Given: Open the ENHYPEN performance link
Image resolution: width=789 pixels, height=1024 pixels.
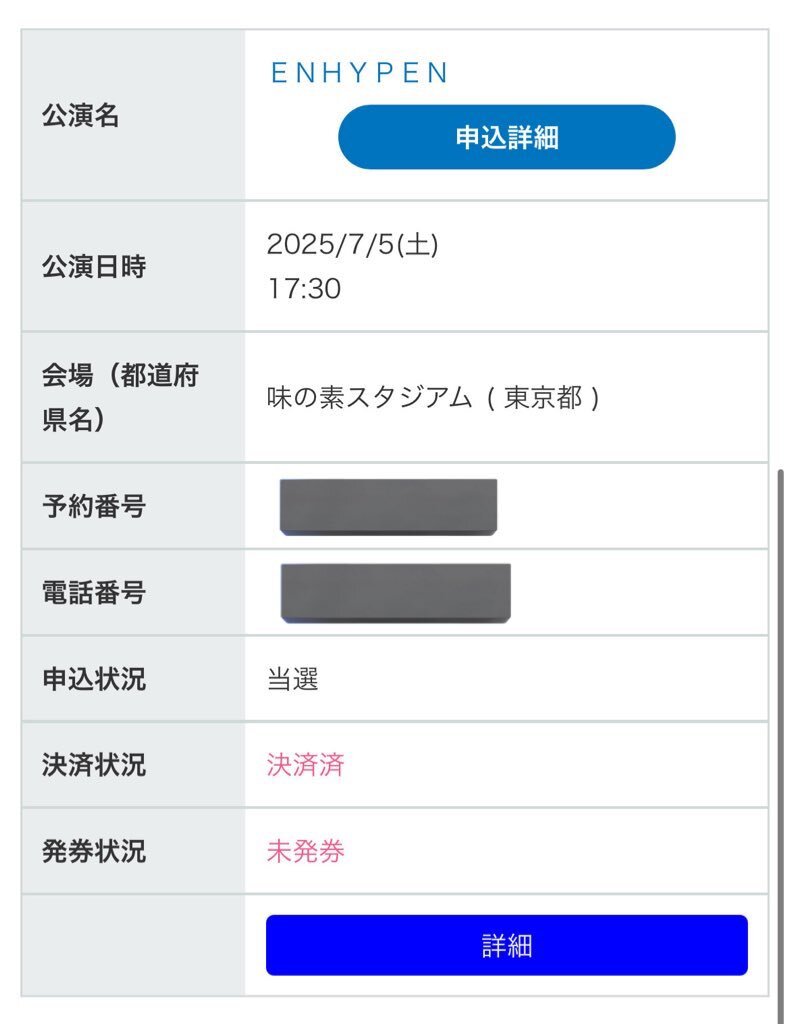Looking at the screenshot, I should 359,72.
